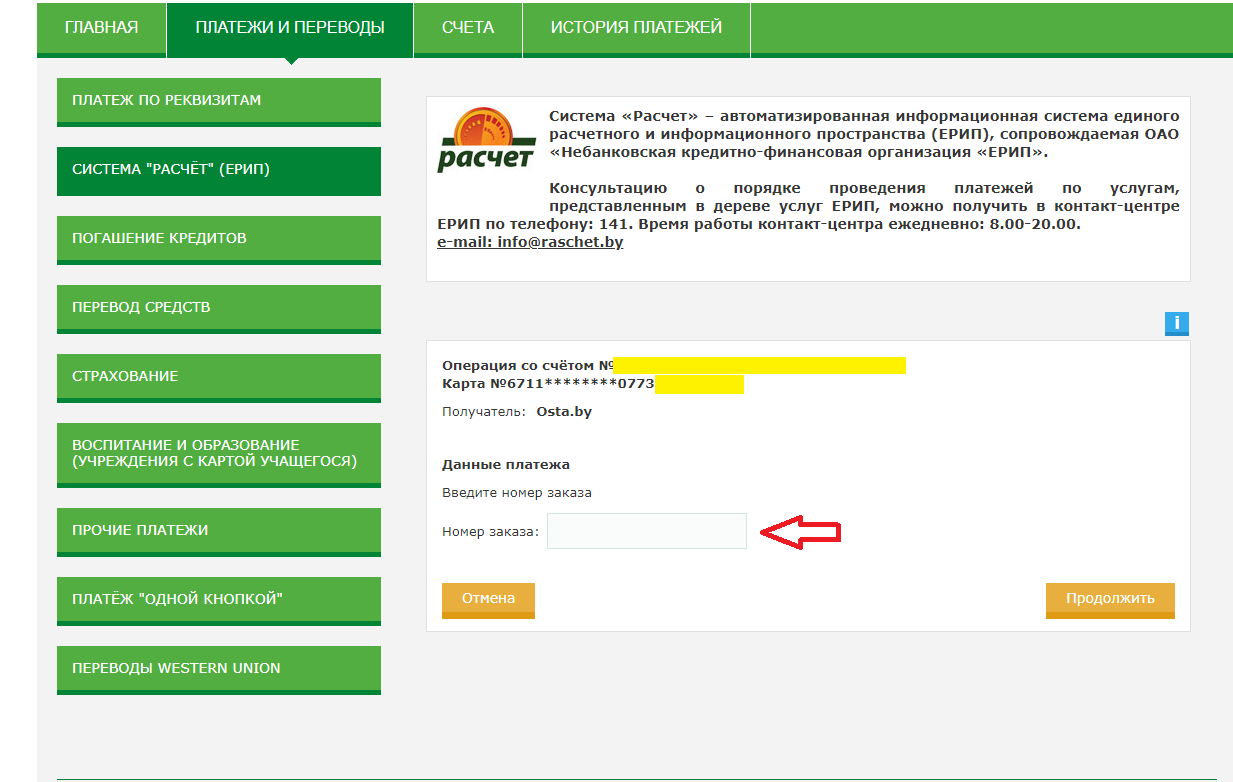The image size is (1233, 782).
Task: Select the Страхование sidebar item
Action: click(219, 377)
